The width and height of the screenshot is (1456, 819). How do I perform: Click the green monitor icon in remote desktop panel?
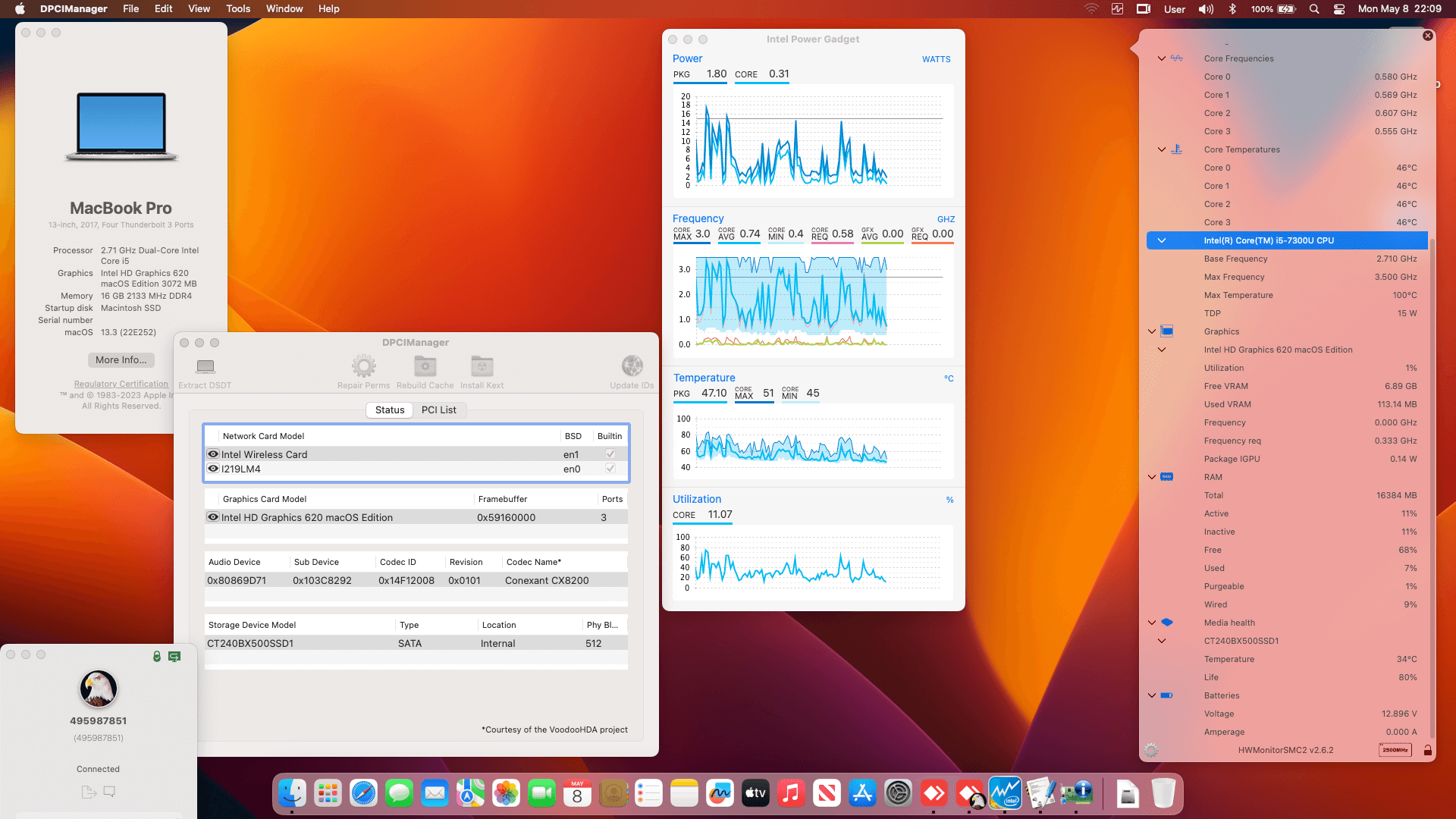[x=174, y=656]
